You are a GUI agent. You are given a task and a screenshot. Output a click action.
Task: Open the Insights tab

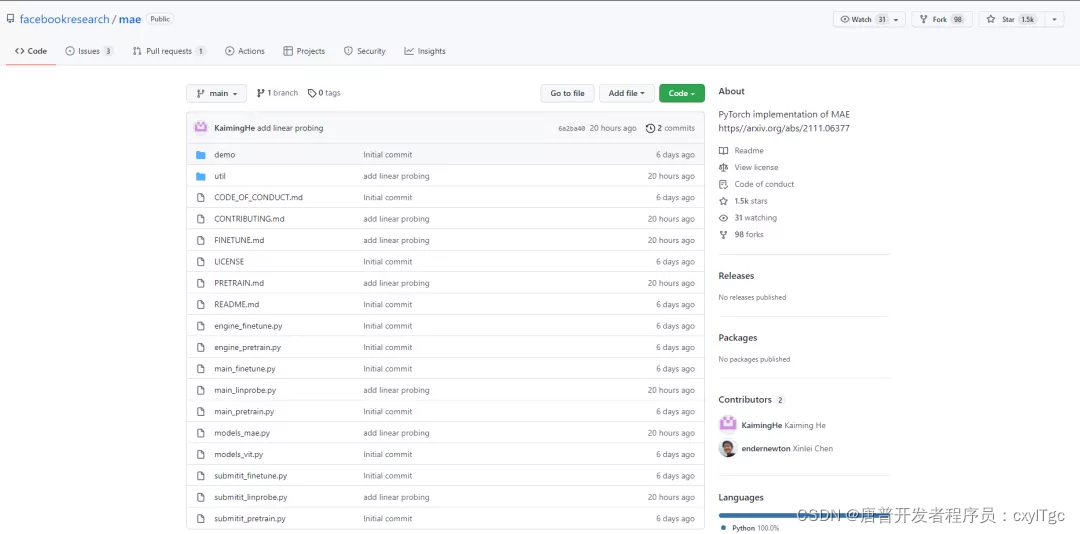click(425, 51)
